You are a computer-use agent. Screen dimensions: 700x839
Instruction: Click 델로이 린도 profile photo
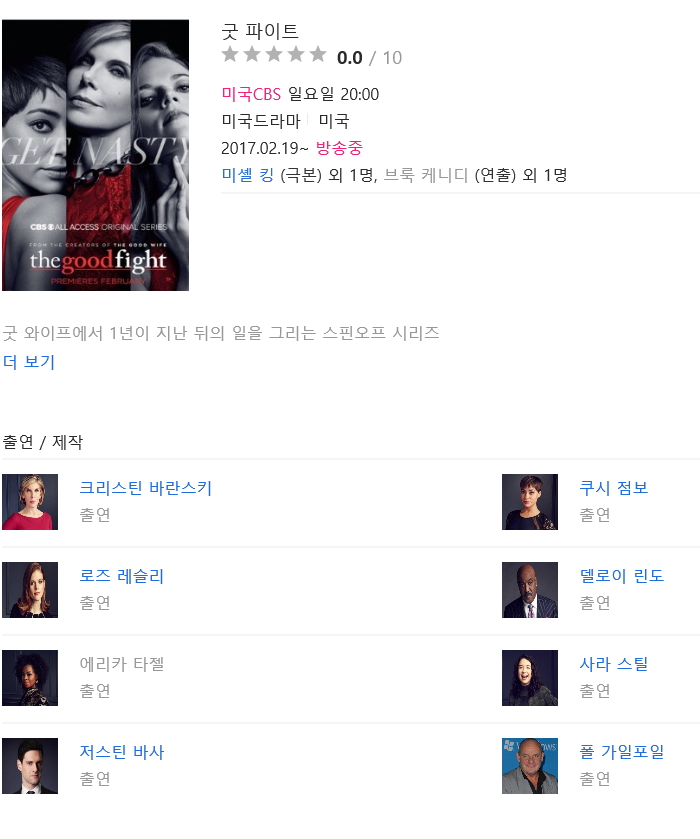tap(530, 590)
